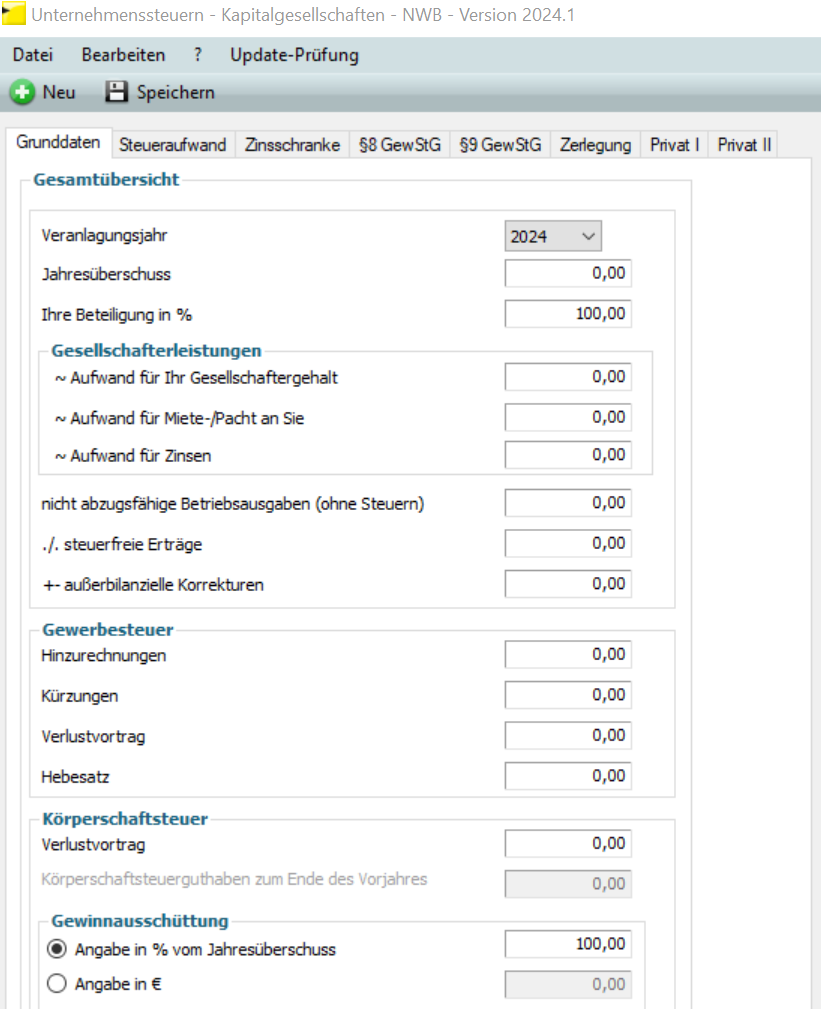821x1009 pixels.
Task: Open the Privat II tab
Action: (x=744, y=145)
